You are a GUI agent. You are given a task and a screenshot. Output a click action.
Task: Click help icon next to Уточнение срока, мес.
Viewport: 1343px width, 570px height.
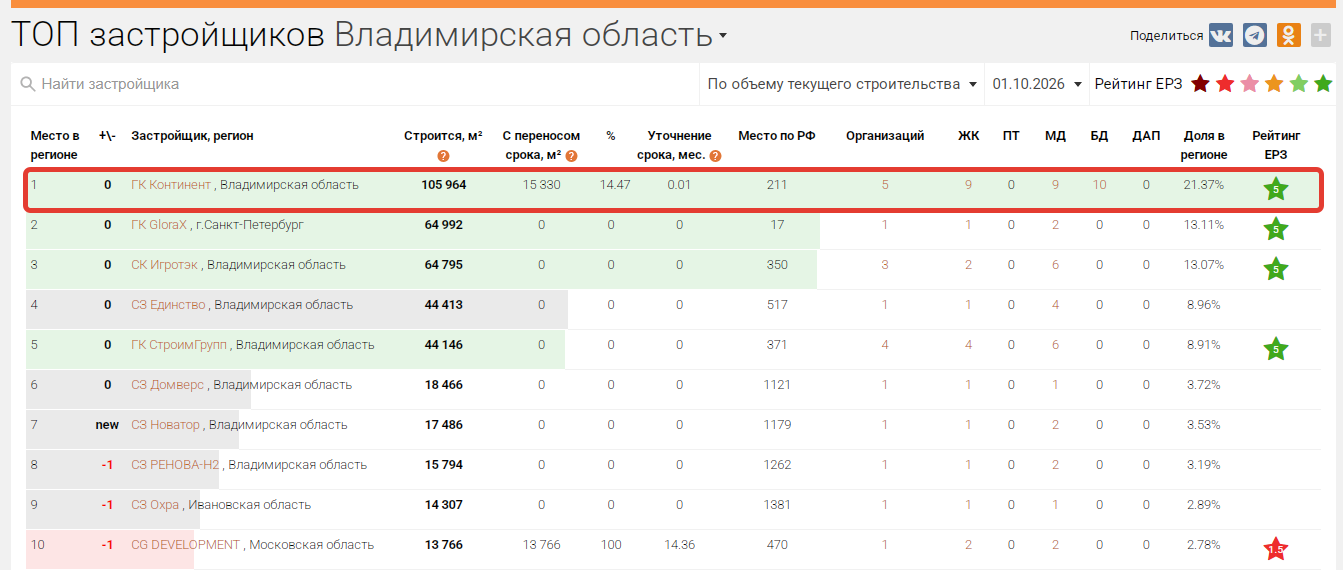tap(715, 156)
